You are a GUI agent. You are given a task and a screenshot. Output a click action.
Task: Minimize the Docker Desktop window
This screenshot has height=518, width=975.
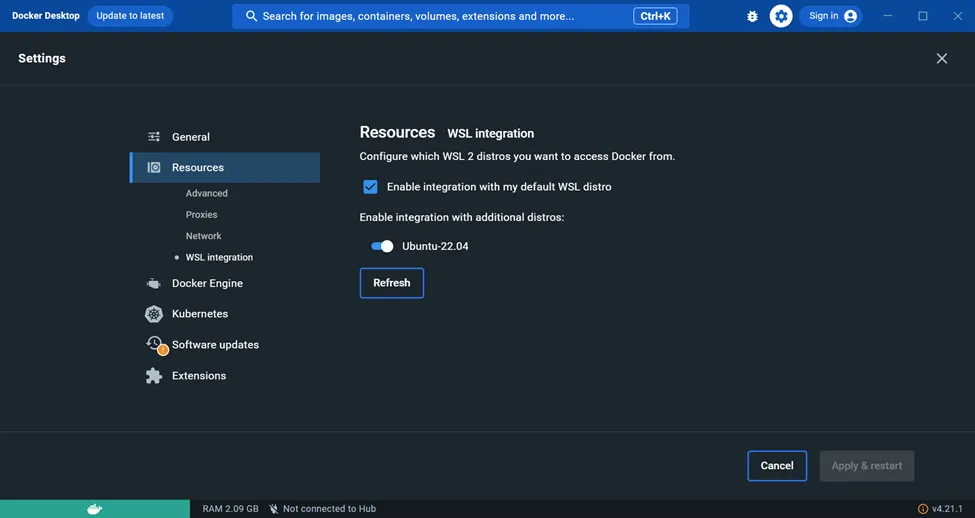click(888, 16)
